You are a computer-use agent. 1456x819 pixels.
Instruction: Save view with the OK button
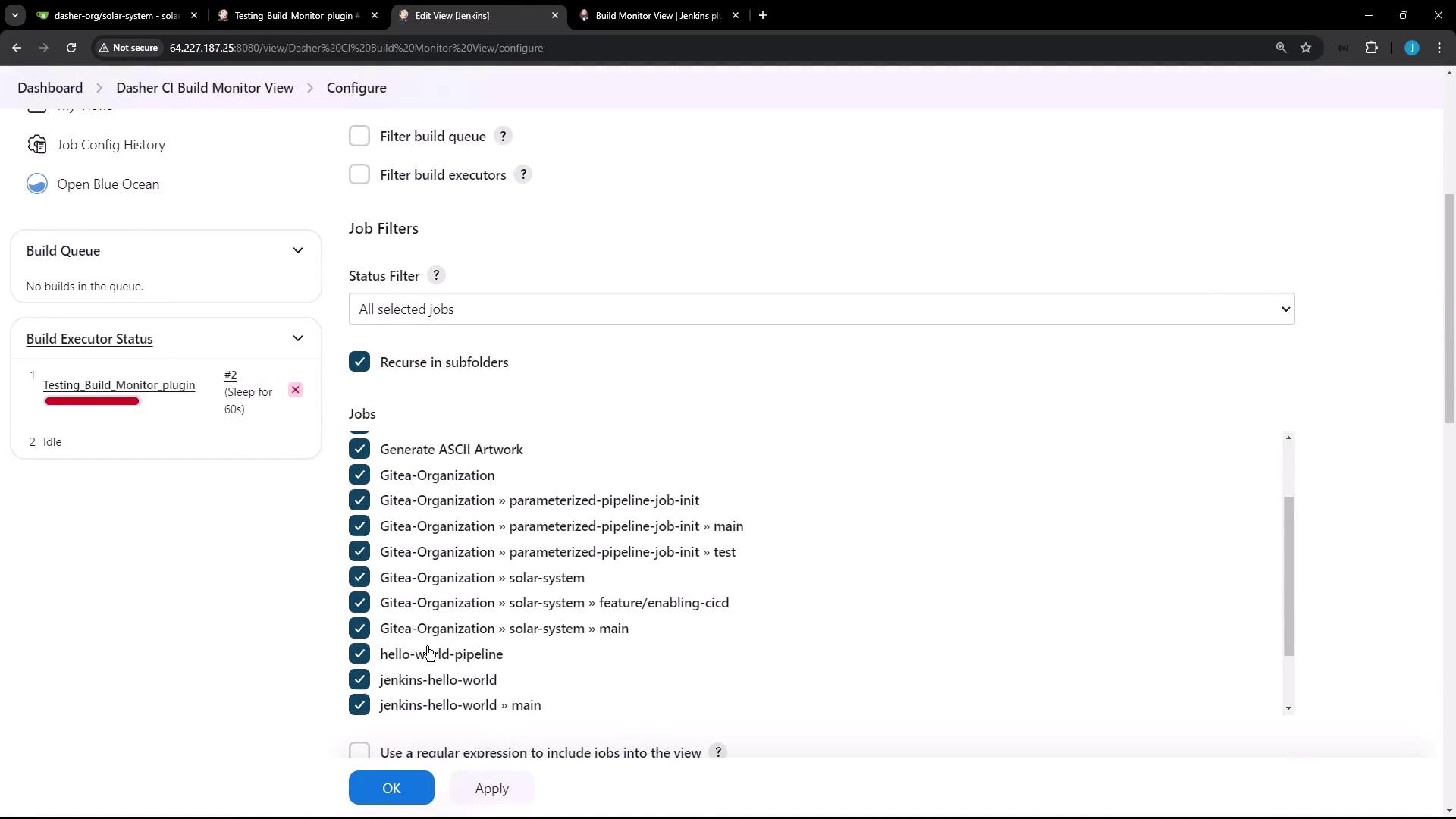pyautogui.click(x=391, y=788)
